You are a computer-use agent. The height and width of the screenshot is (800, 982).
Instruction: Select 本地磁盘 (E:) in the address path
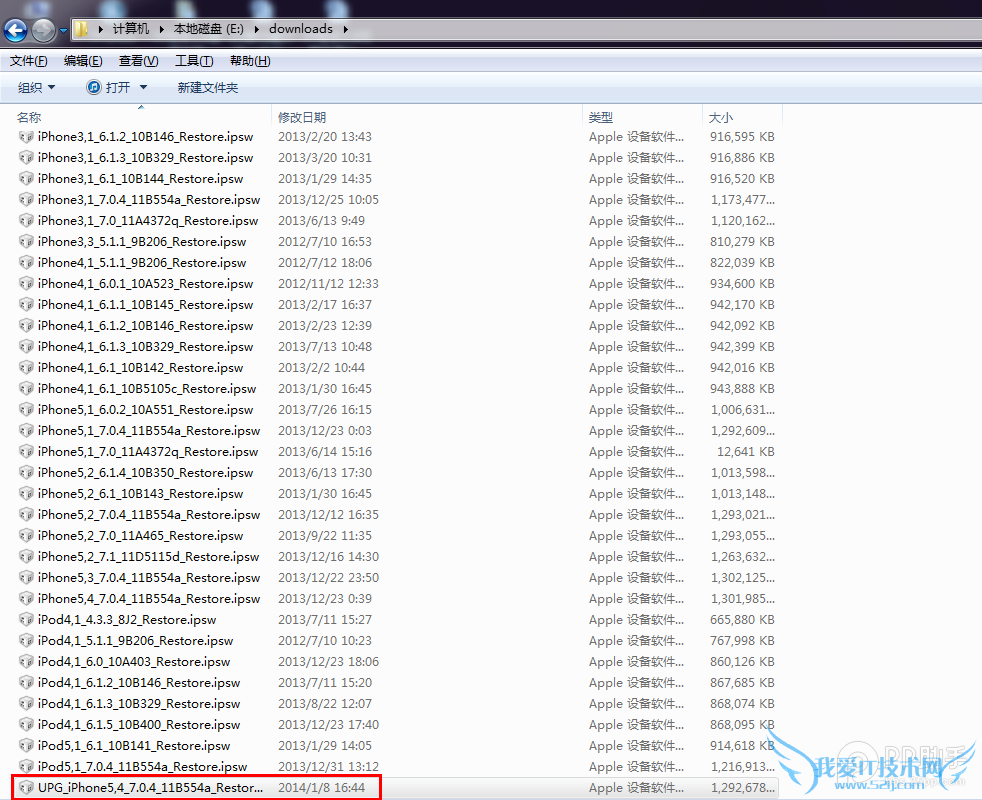[x=209, y=29]
